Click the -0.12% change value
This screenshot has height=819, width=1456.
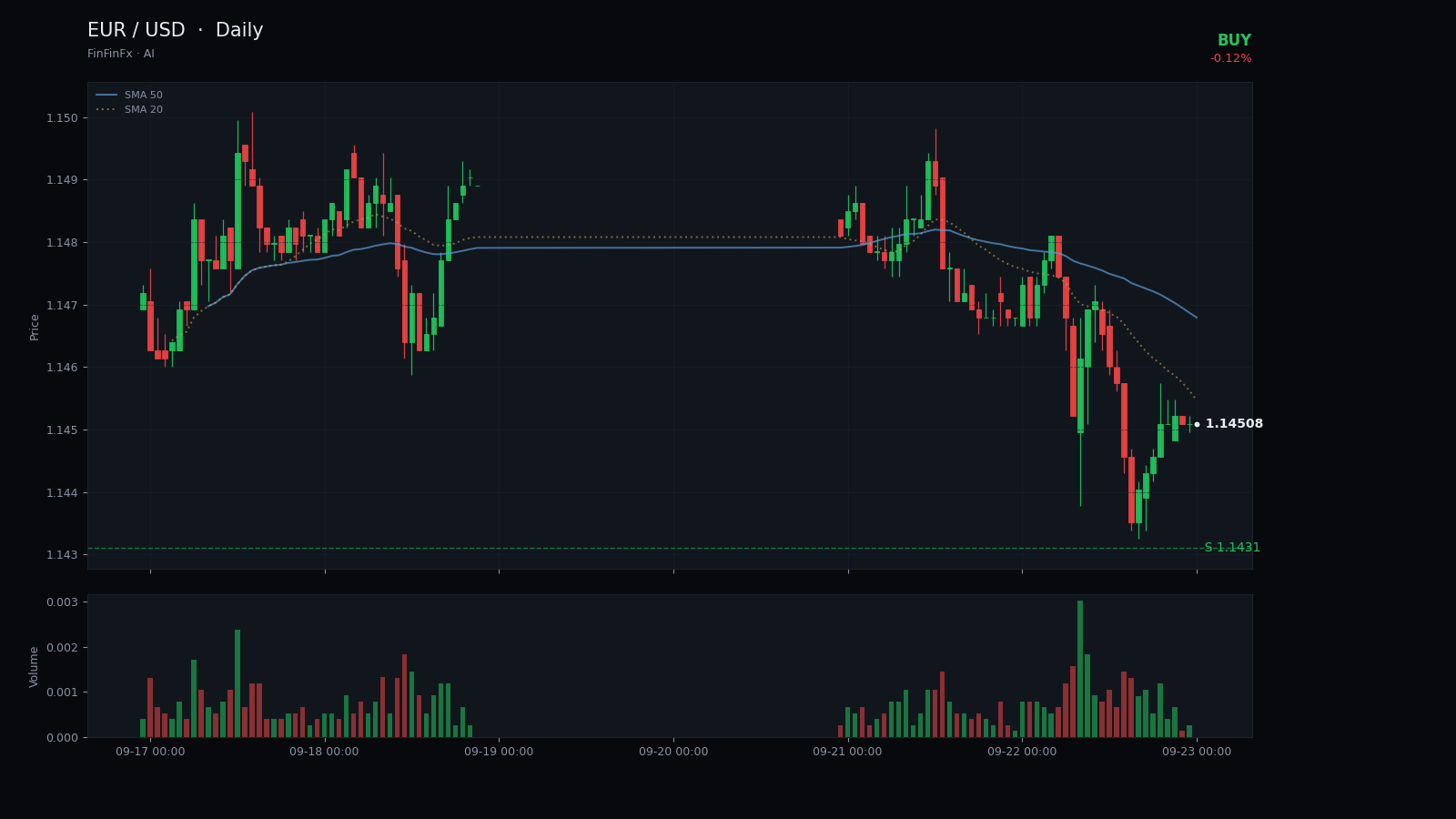tap(1230, 59)
